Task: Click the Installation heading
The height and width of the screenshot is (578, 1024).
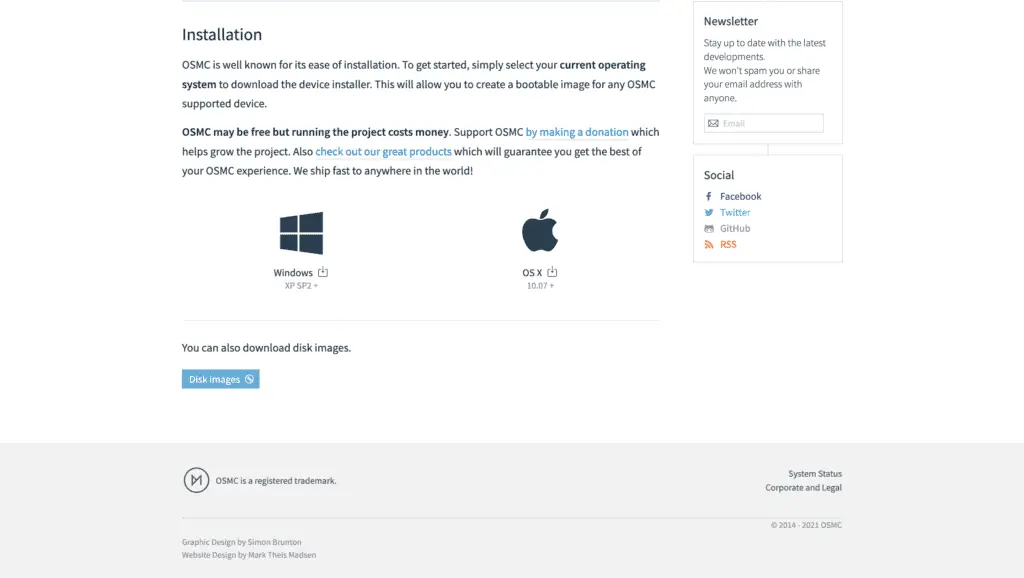Action: point(222,35)
